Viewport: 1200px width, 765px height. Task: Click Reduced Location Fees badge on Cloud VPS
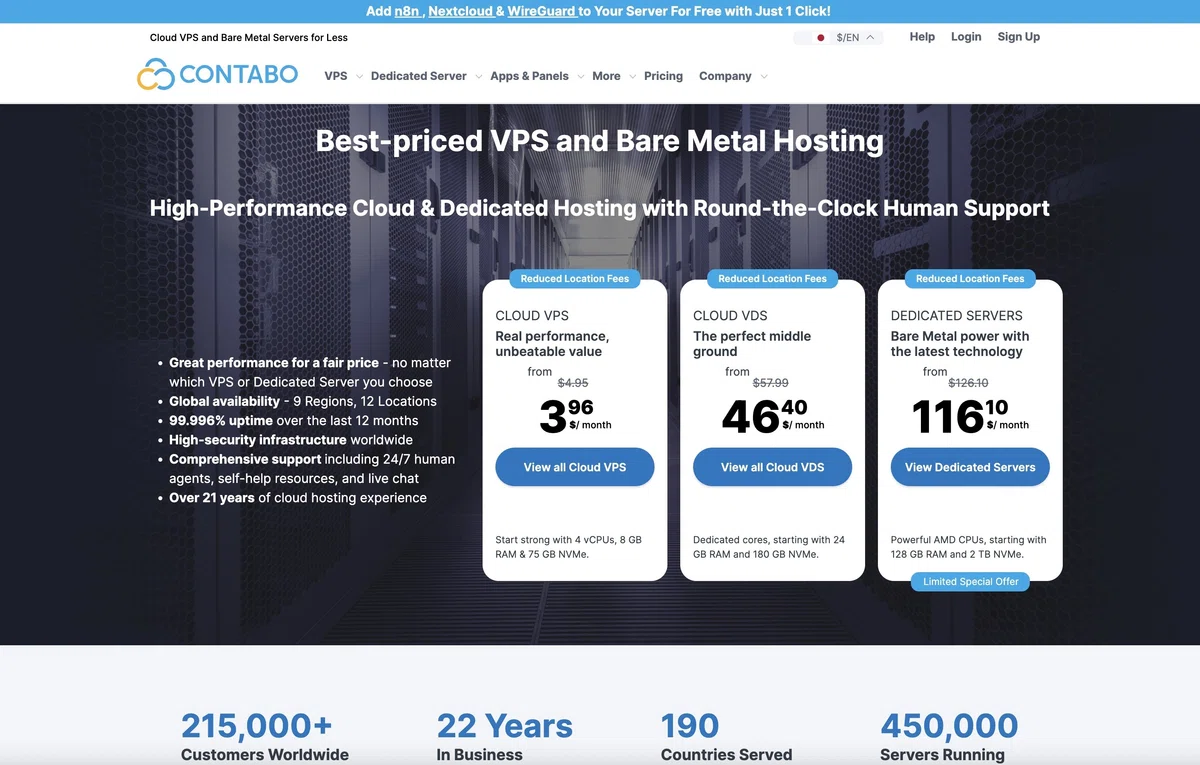[x=575, y=279]
